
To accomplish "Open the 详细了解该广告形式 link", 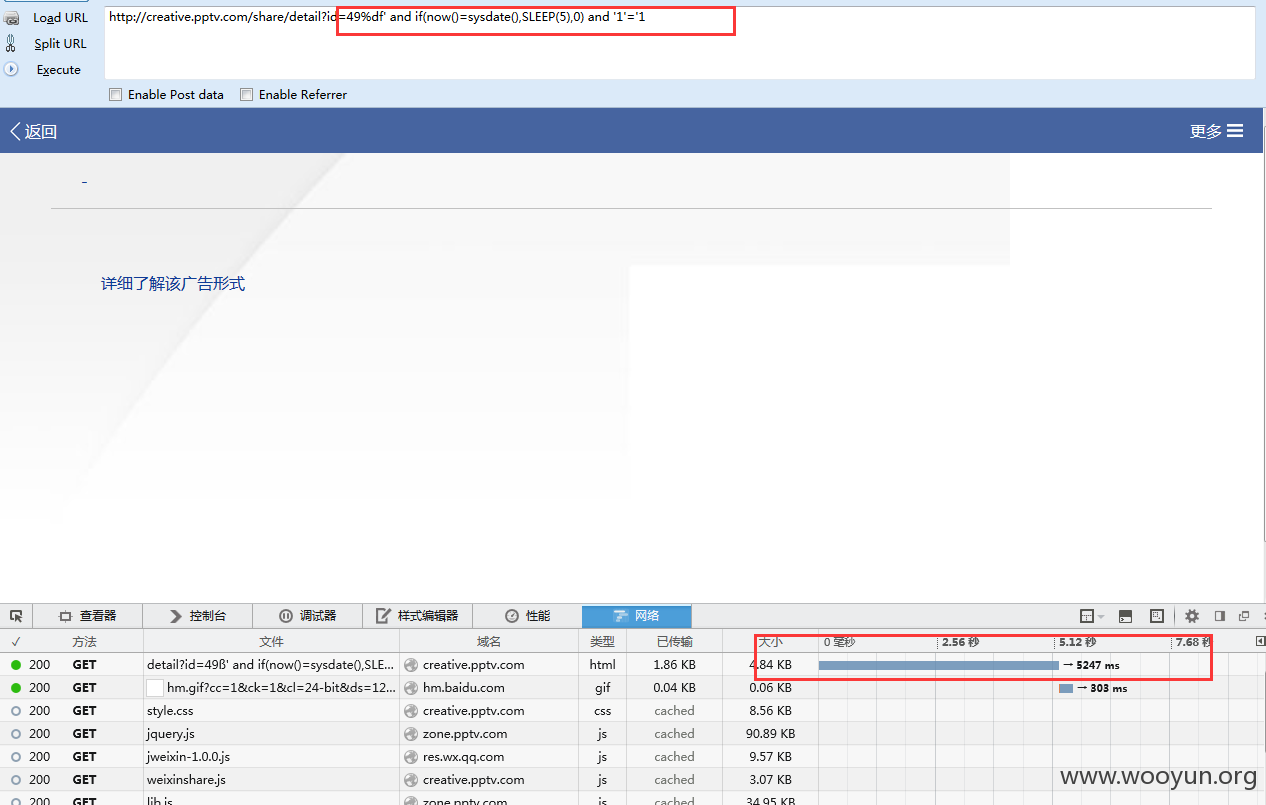I will (173, 284).
